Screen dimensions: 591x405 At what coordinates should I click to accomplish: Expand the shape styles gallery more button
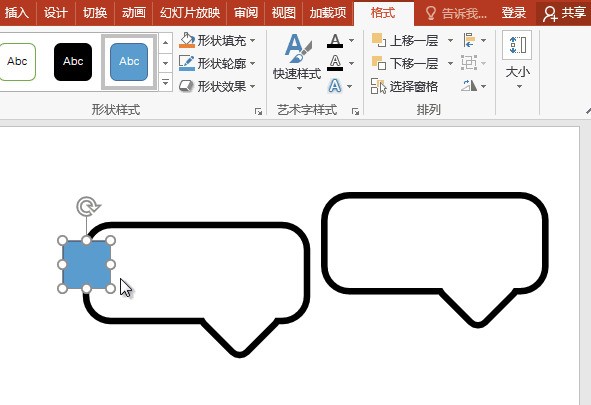165,82
